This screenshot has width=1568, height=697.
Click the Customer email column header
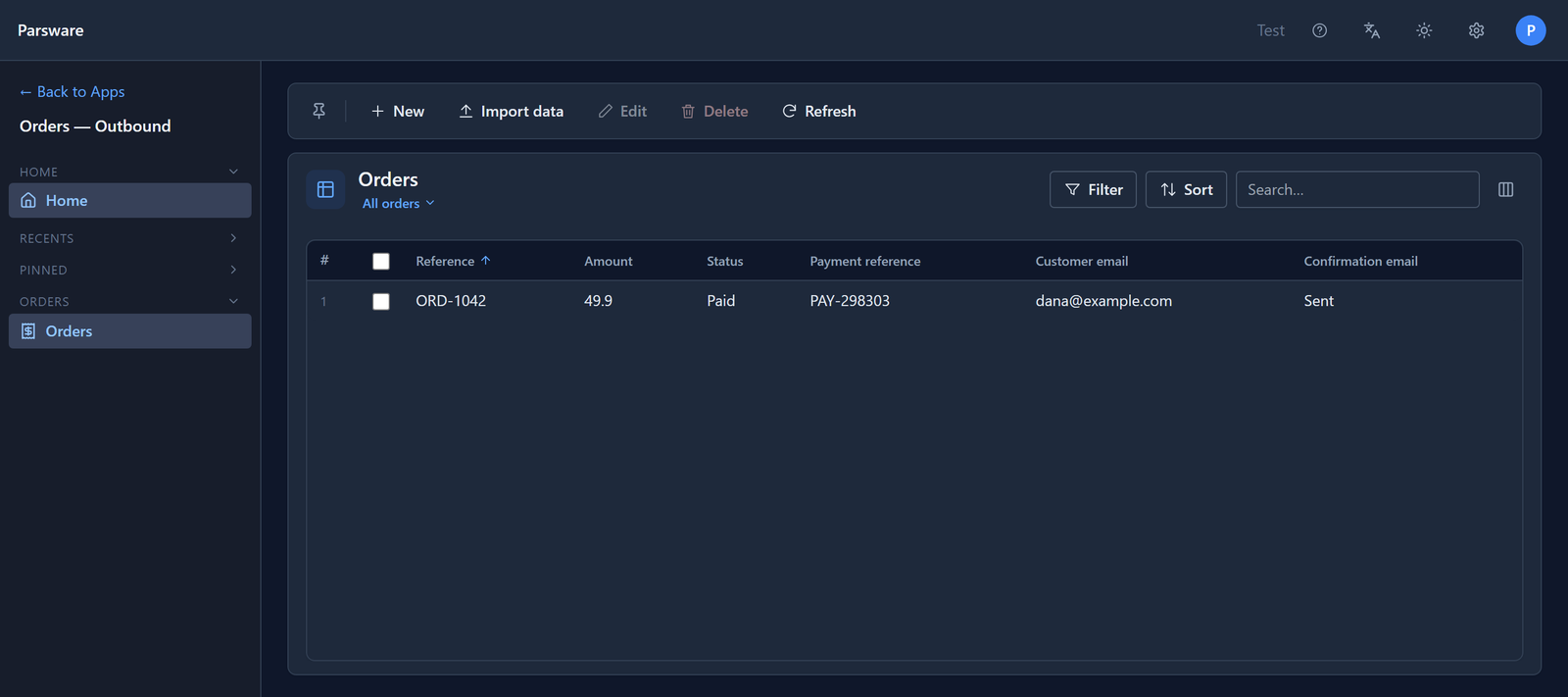tap(1082, 261)
